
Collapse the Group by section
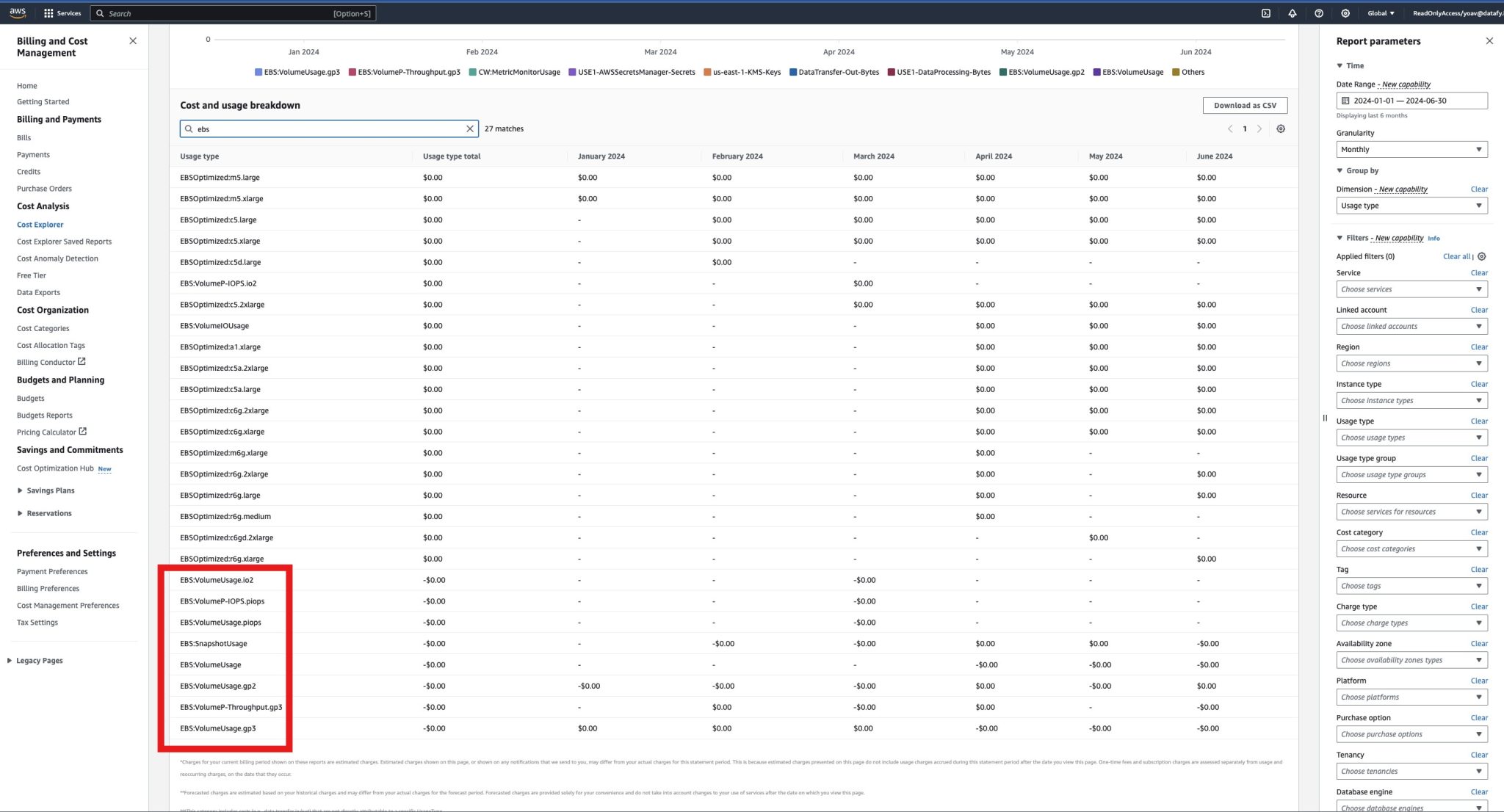pyautogui.click(x=1339, y=170)
